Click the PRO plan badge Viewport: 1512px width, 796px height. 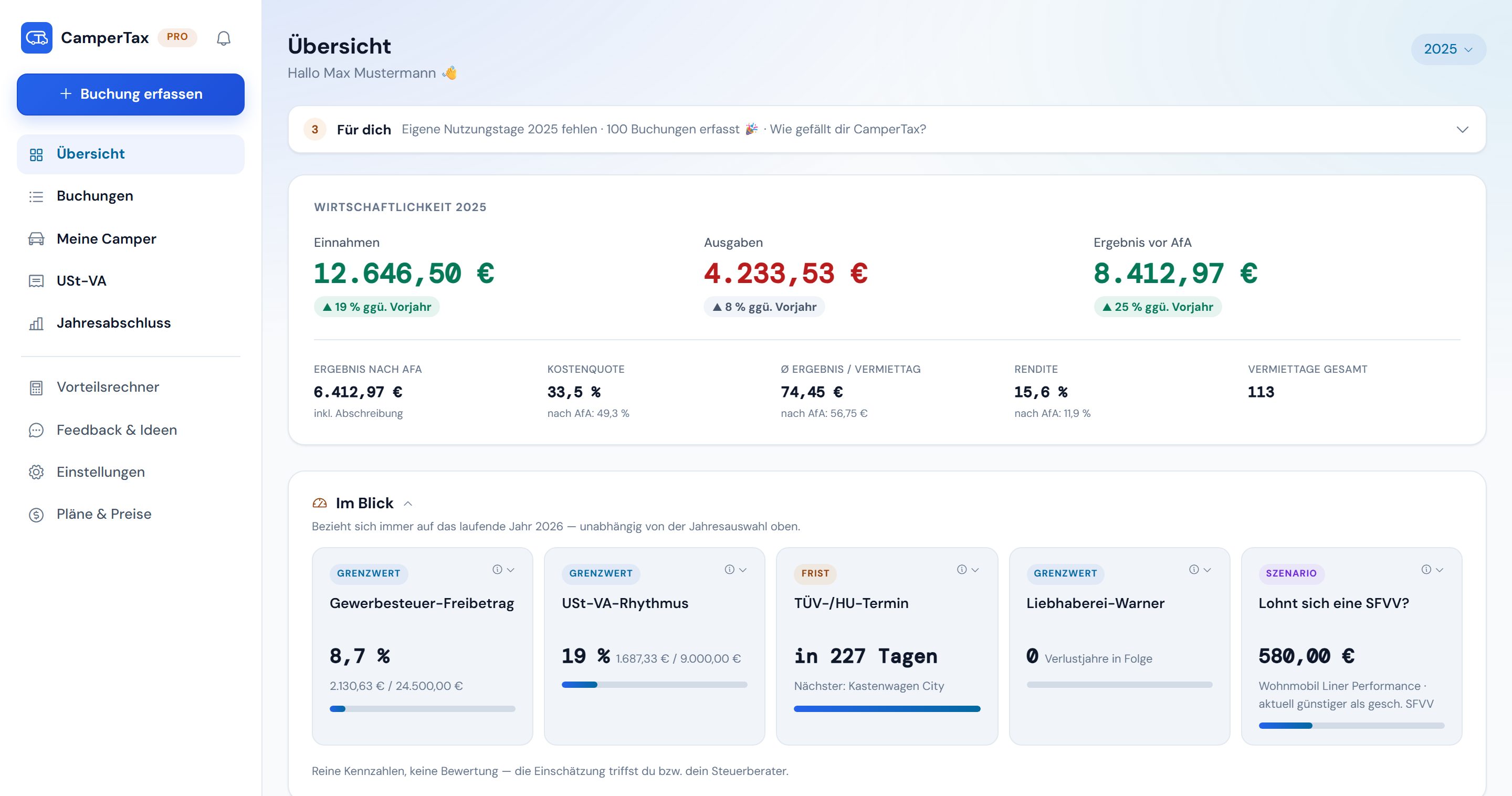click(177, 37)
